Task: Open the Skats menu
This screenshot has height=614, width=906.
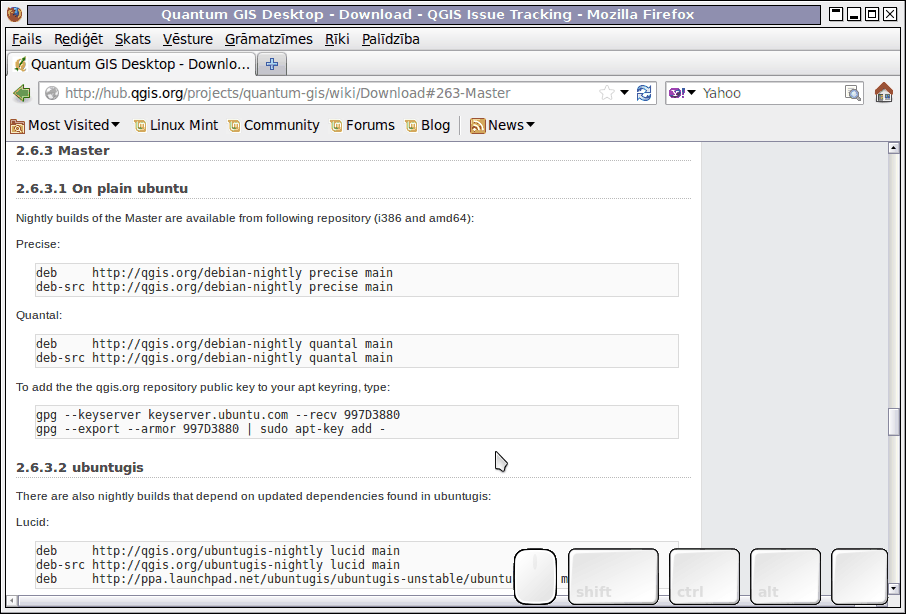Action: pos(133,39)
